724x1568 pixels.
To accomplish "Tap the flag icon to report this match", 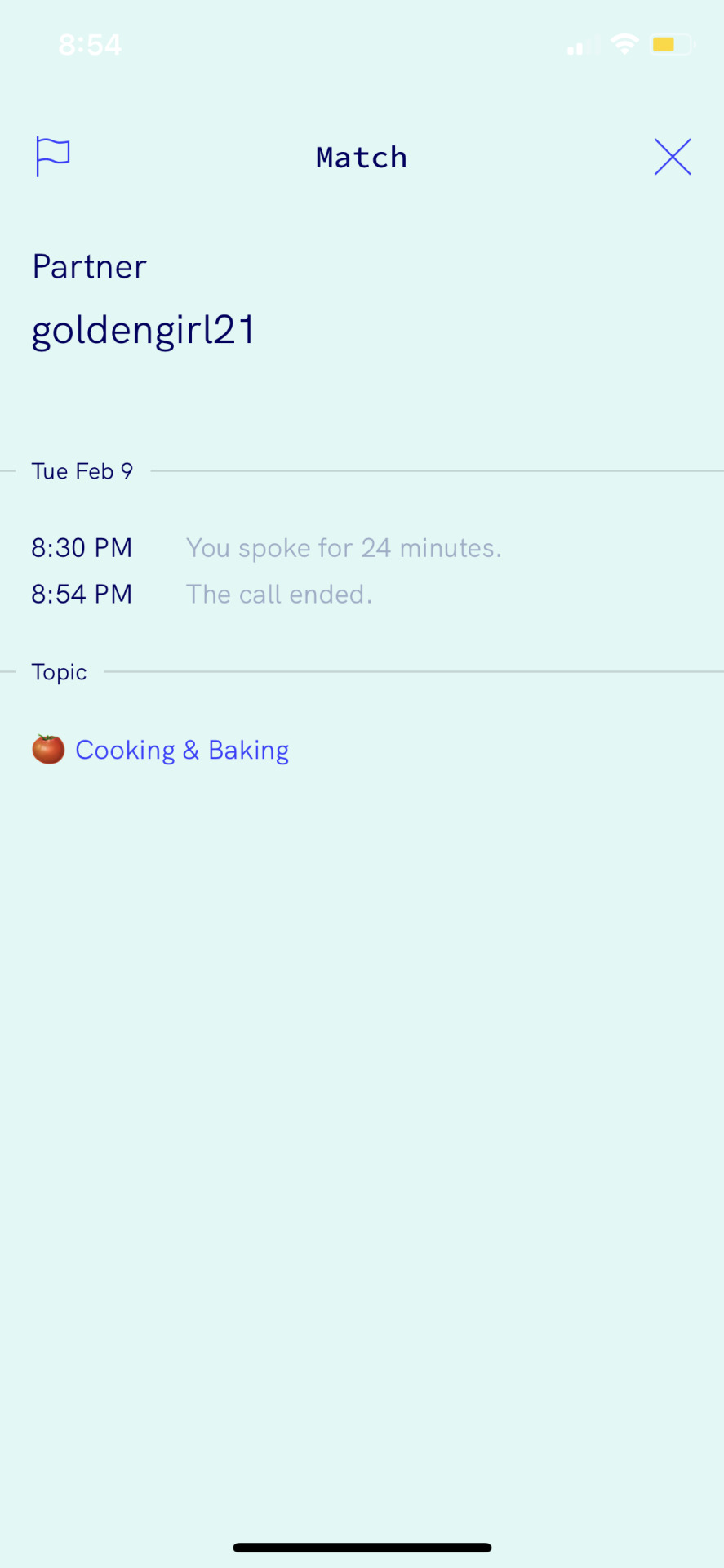I will (53, 157).
